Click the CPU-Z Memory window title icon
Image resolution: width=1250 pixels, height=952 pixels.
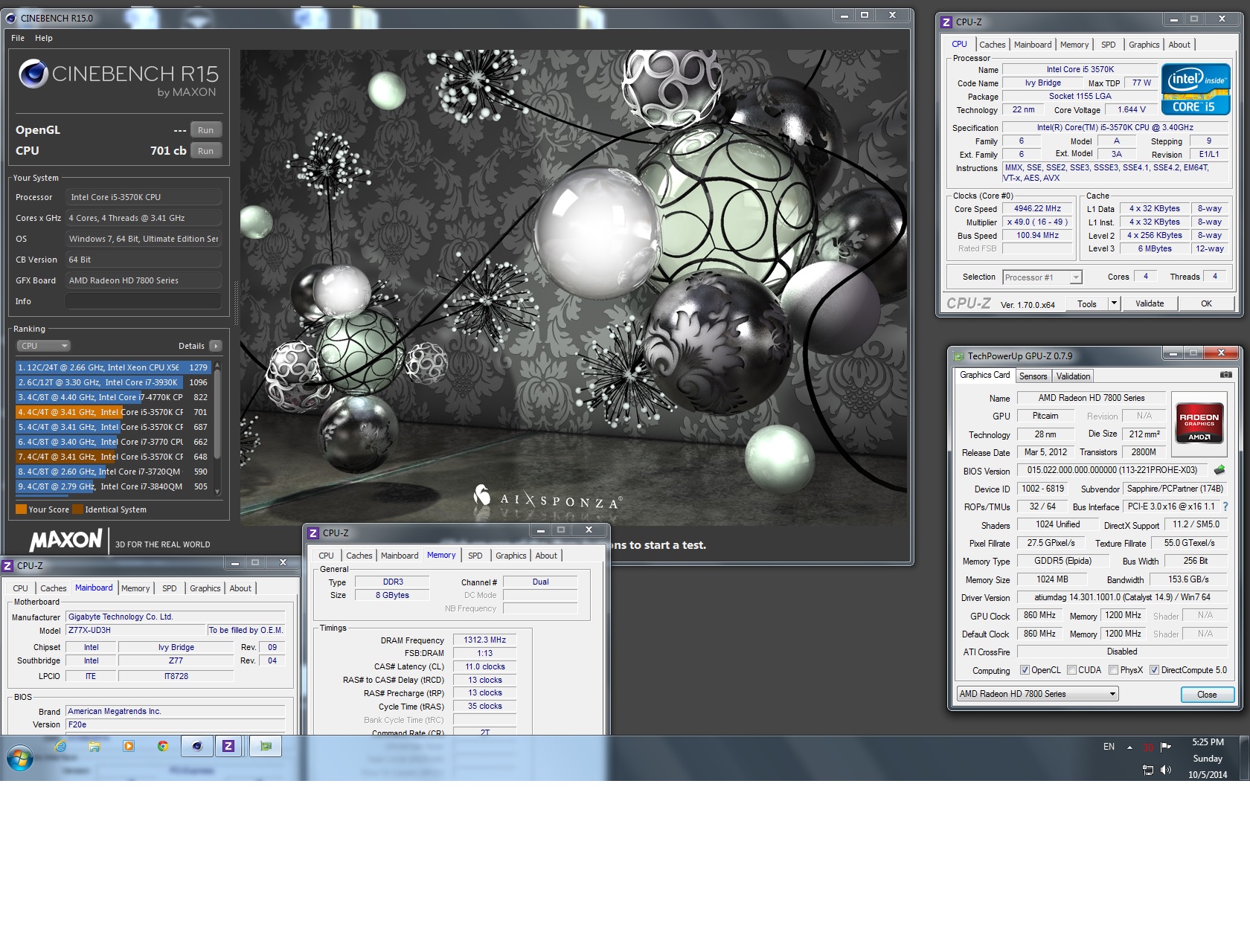(x=314, y=533)
